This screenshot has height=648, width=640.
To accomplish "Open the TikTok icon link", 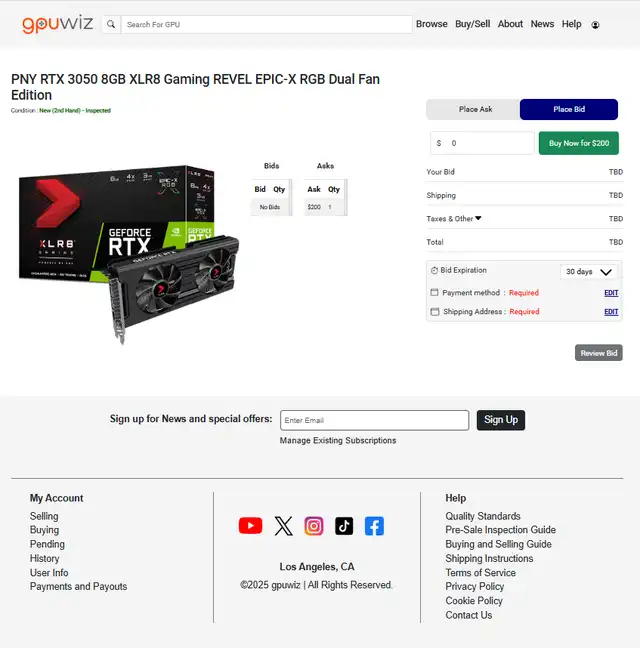I will coord(344,526).
